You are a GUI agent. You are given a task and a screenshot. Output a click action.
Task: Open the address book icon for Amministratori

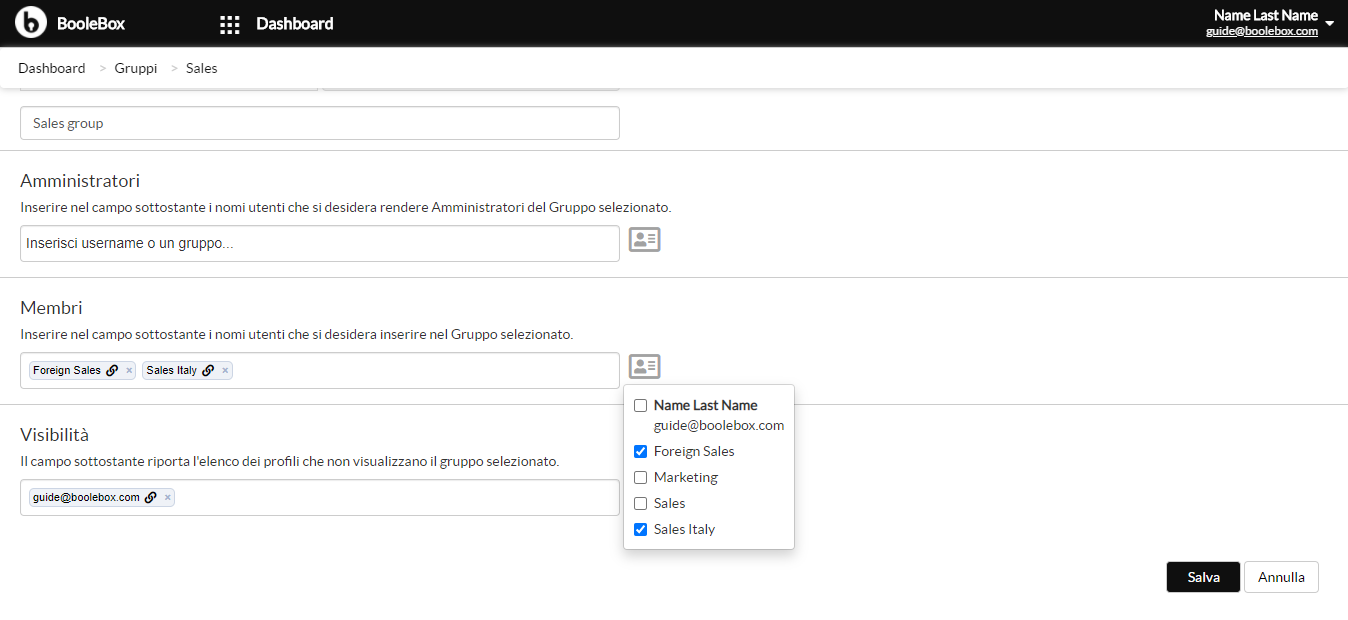click(x=644, y=240)
